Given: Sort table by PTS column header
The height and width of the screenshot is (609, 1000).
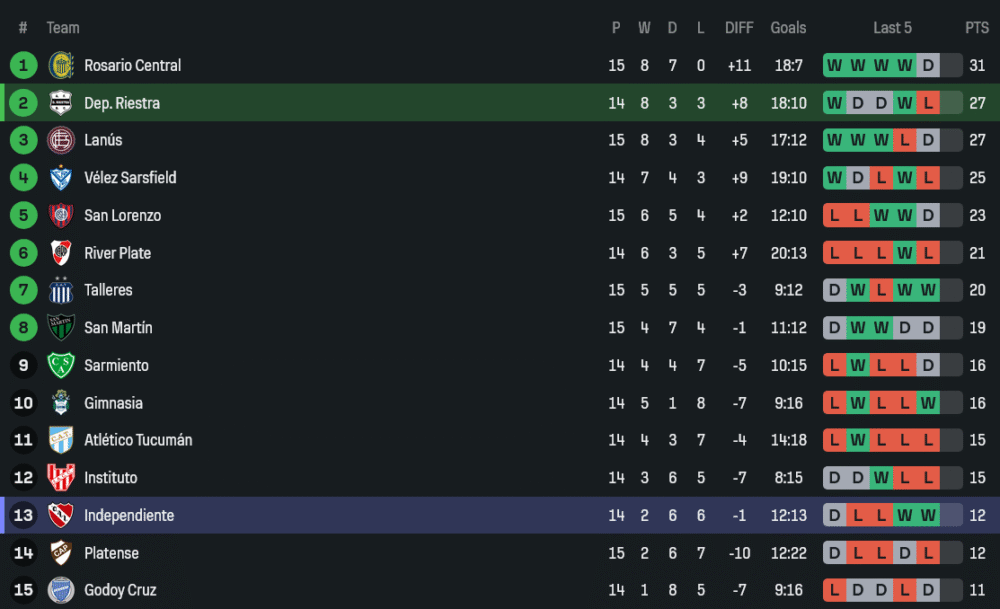Looking at the screenshot, I should tap(977, 28).
